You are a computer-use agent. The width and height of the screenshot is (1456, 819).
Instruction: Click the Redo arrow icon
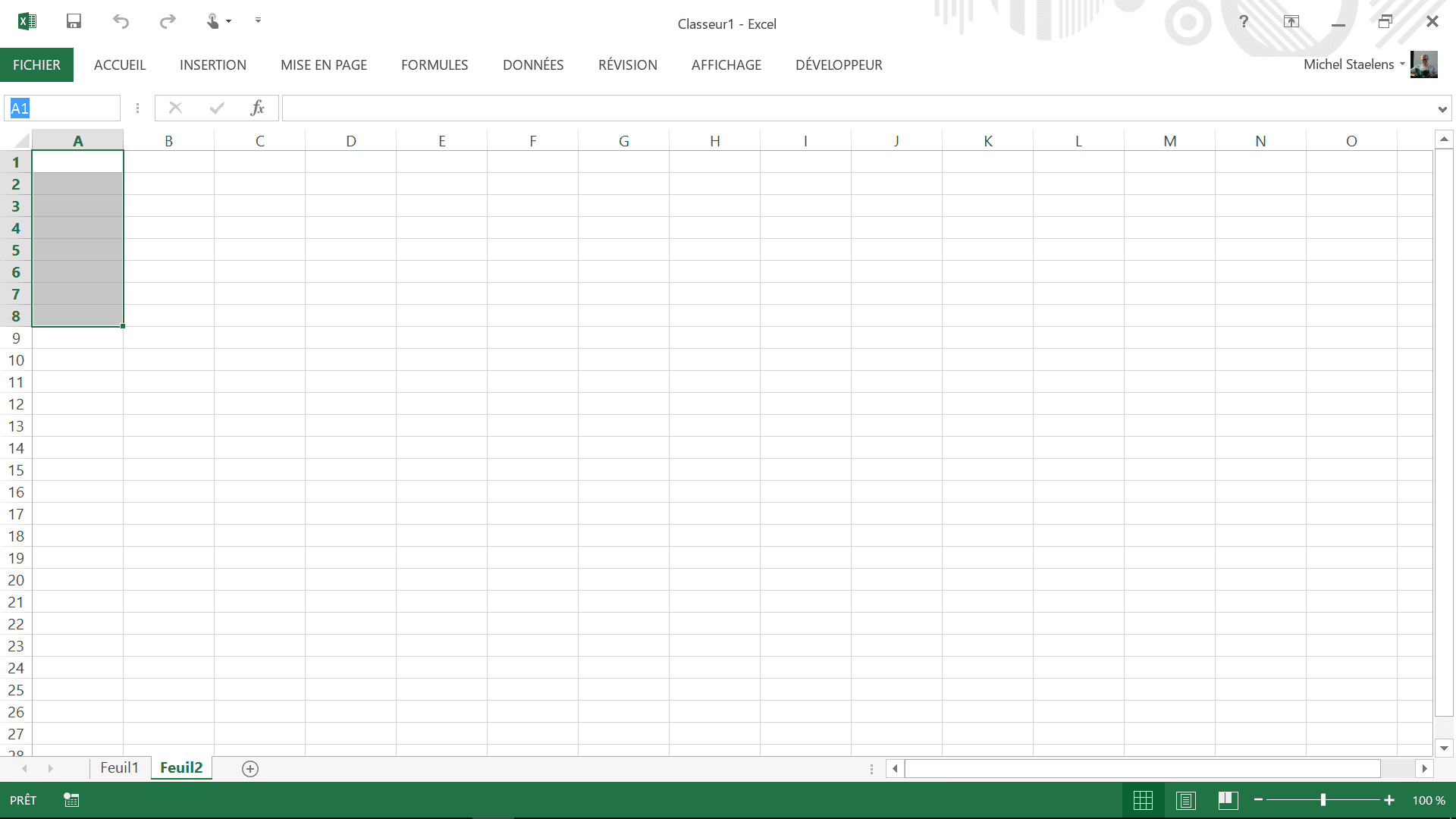pyautogui.click(x=168, y=21)
